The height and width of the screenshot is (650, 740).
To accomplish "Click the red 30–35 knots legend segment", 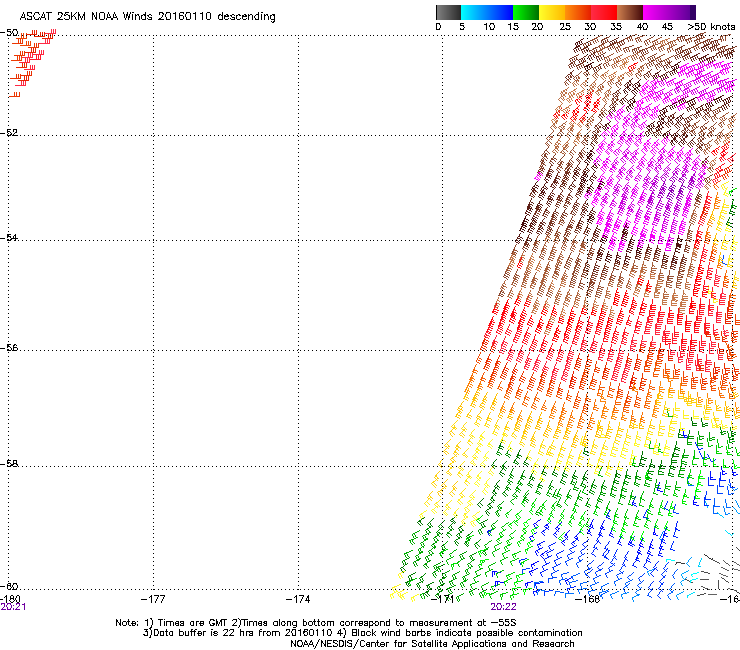I will (604, 12).
